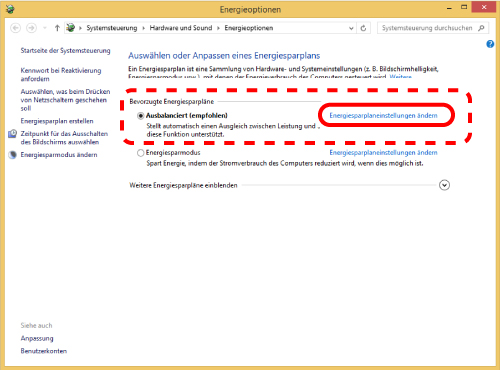
Task: Go up one level with up arrow
Action: point(57,28)
